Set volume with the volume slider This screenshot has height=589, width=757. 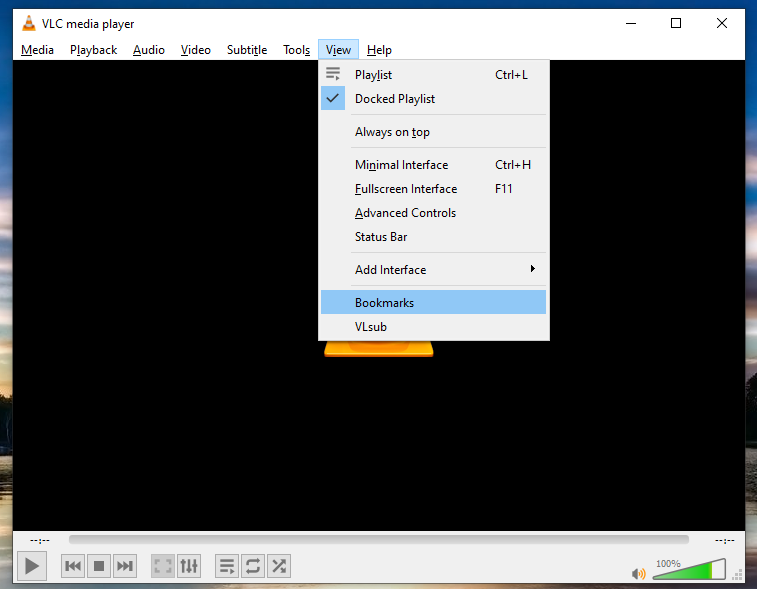tap(689, 569)
